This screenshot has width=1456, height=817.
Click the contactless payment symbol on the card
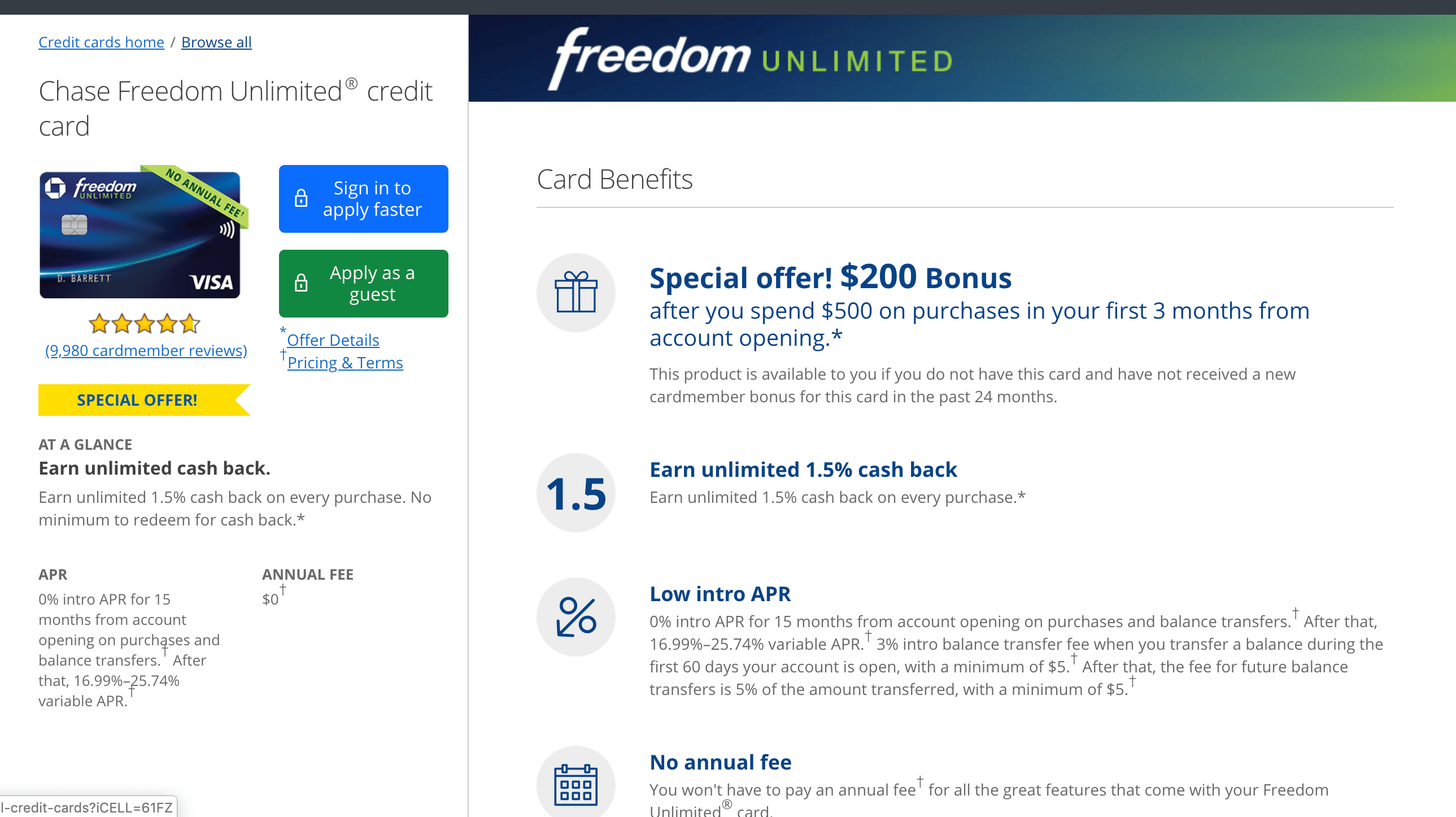tap(226, 229)
